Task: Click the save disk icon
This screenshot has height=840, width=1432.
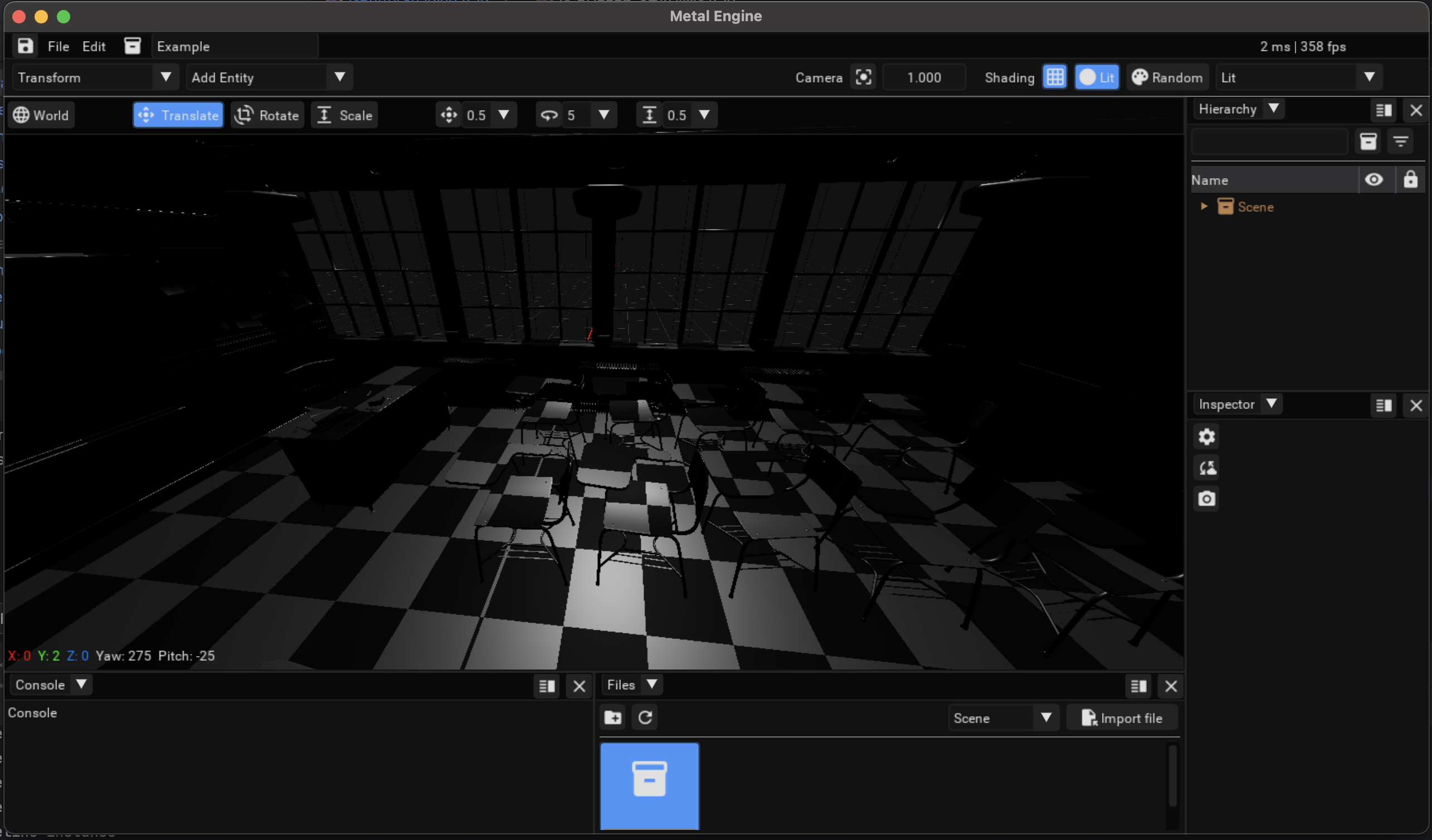Action: [x=25, y=46]
